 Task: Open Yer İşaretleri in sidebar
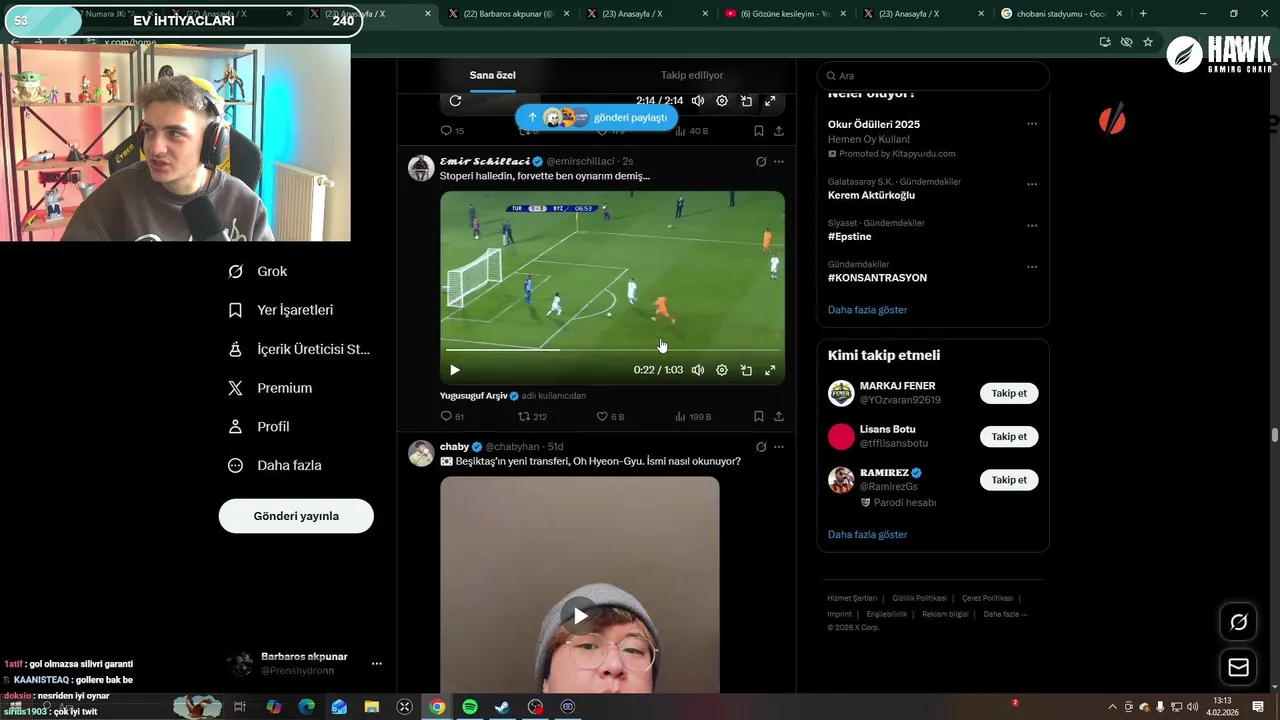pos(281,310)
